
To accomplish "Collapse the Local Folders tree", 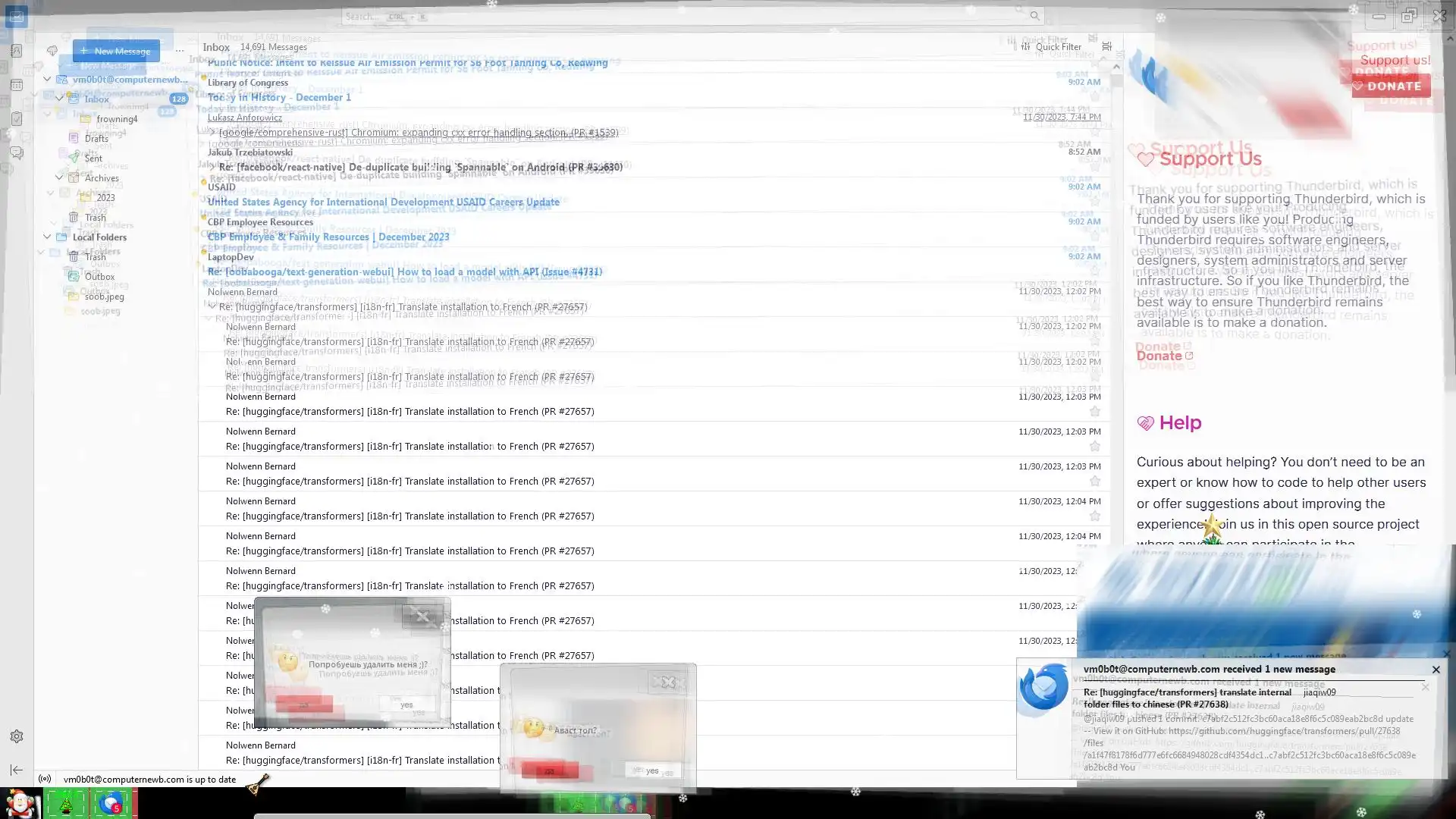I will pos(47,237).
